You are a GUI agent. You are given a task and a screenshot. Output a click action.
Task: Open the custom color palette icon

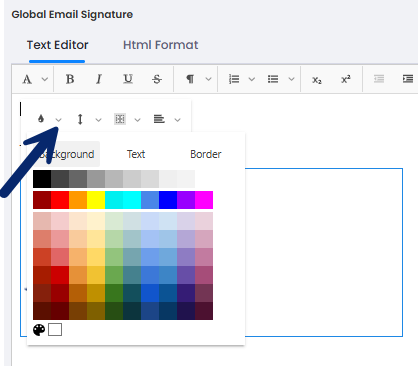click(39, 330)
